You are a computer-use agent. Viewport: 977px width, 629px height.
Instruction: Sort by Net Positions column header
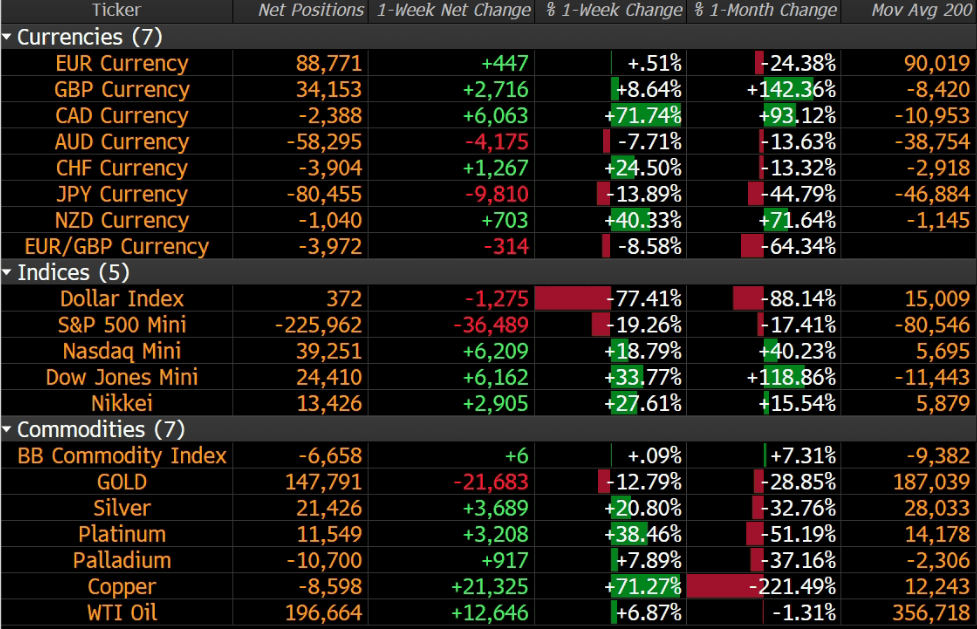pyautogui.click(x=310, y=11)
